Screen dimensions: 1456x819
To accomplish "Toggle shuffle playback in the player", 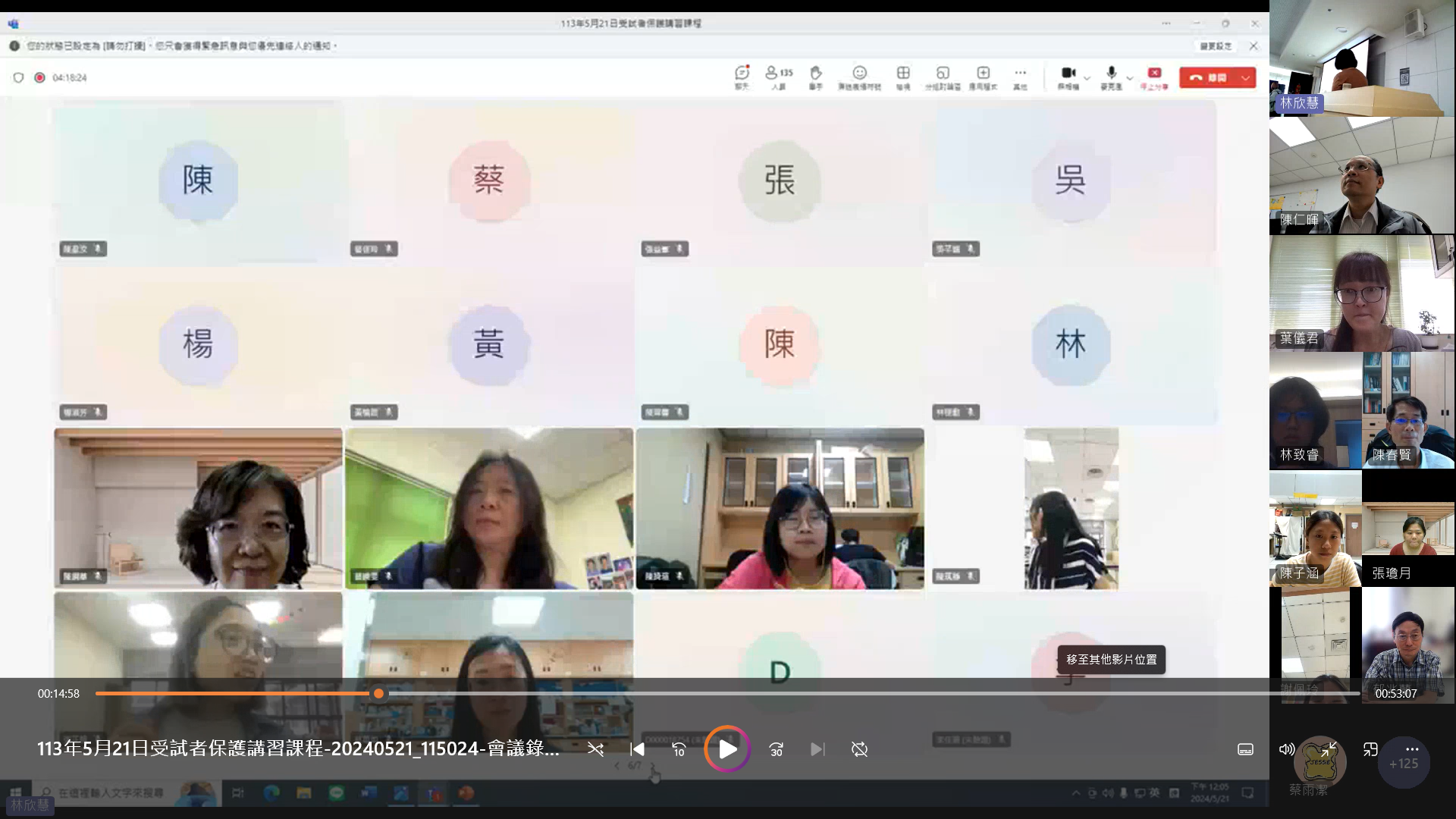I will [595, 749].
